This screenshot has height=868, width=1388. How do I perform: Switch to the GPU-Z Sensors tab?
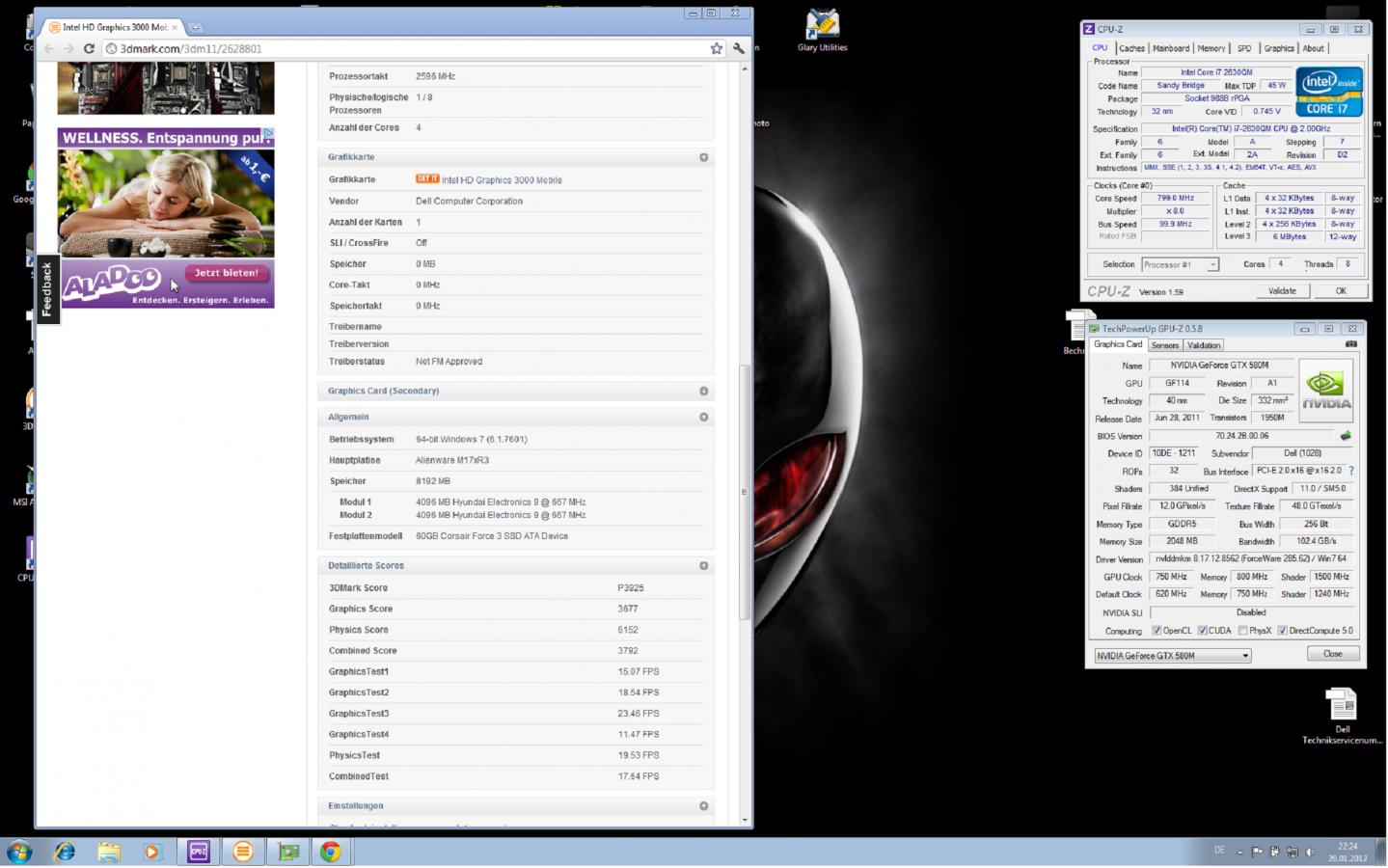(x=1165, y=345)
